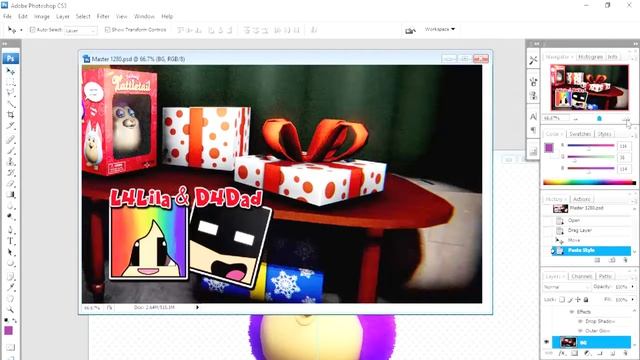Viewport: 640px width, 360px height.
Task: Select the Pen tool
Action: [x=10, y=230]
